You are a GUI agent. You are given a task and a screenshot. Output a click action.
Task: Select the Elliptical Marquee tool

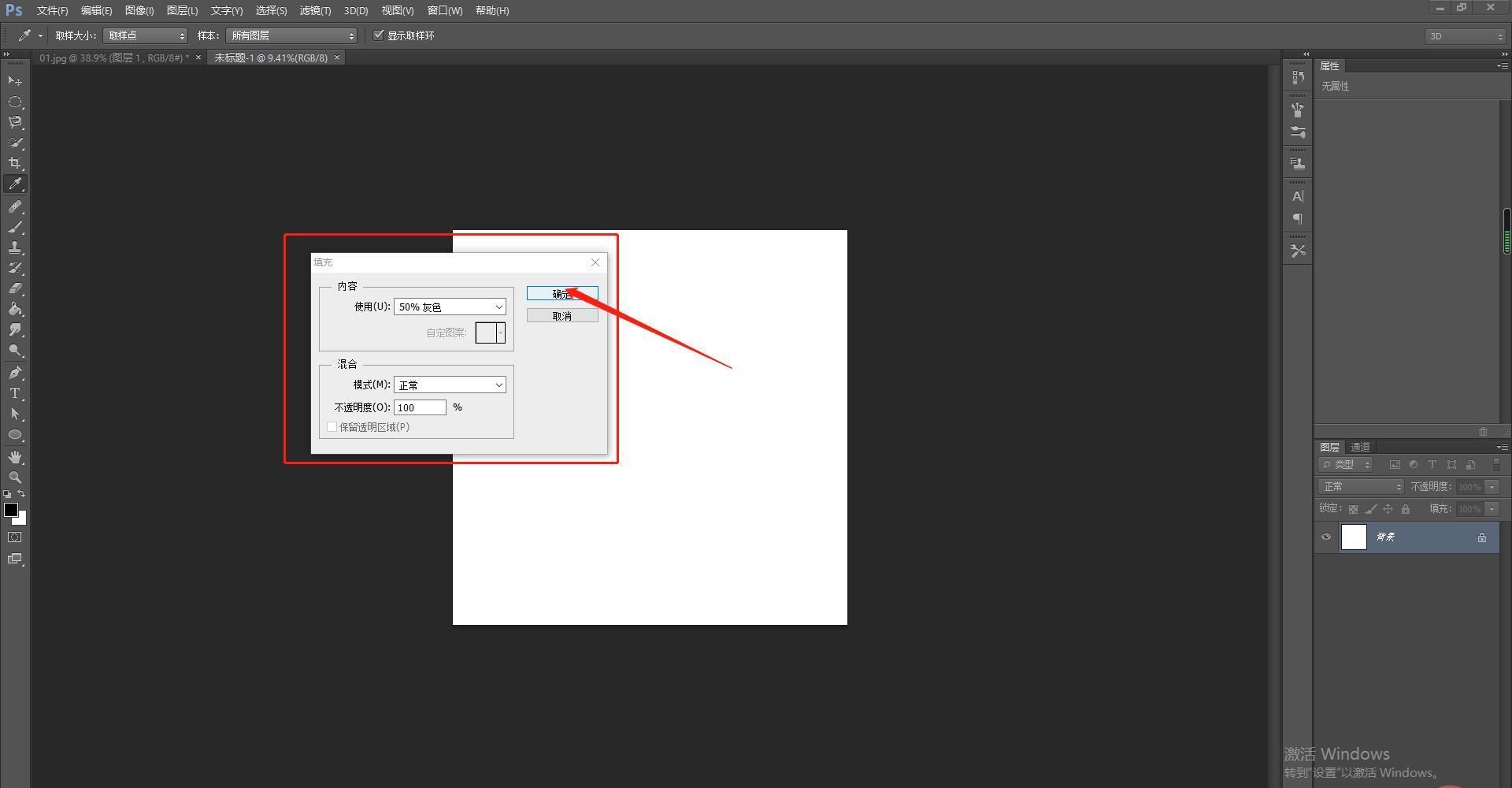click(x=15, y=102)
